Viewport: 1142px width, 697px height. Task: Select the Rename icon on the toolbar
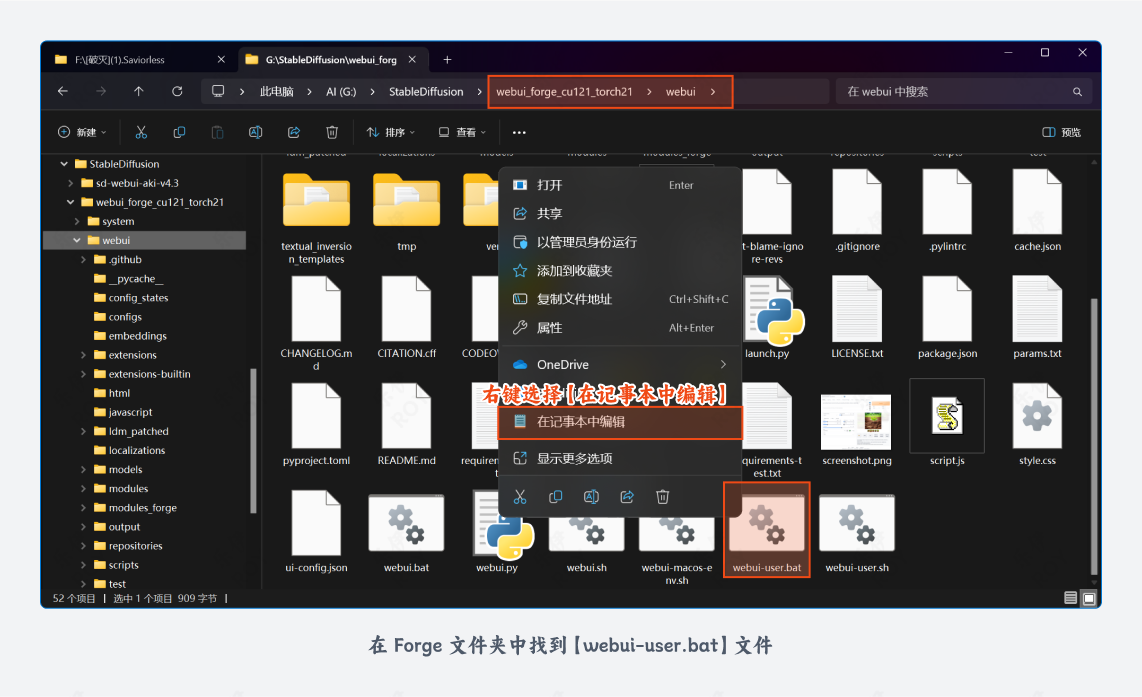click(255, 131)
